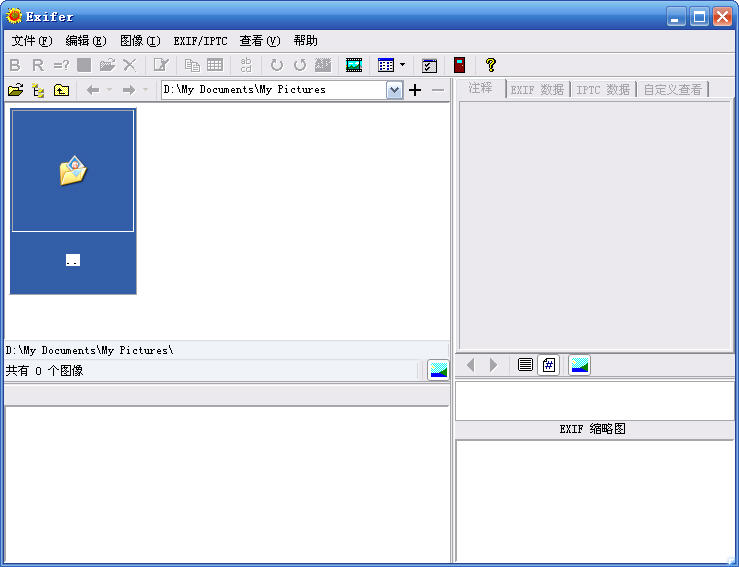
Task: Click the thumbnail view grid icon
Action: [386, 65]
